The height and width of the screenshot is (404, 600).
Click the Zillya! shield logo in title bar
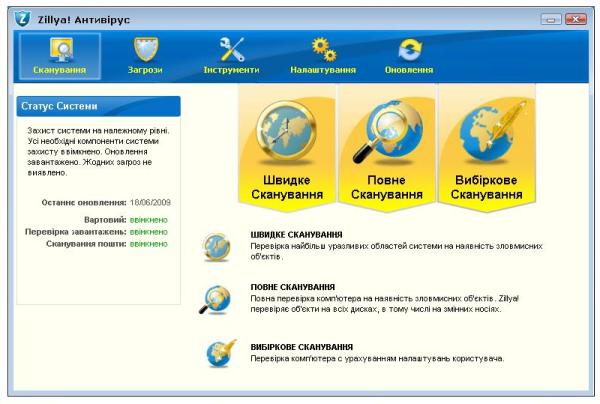[23, 18]
